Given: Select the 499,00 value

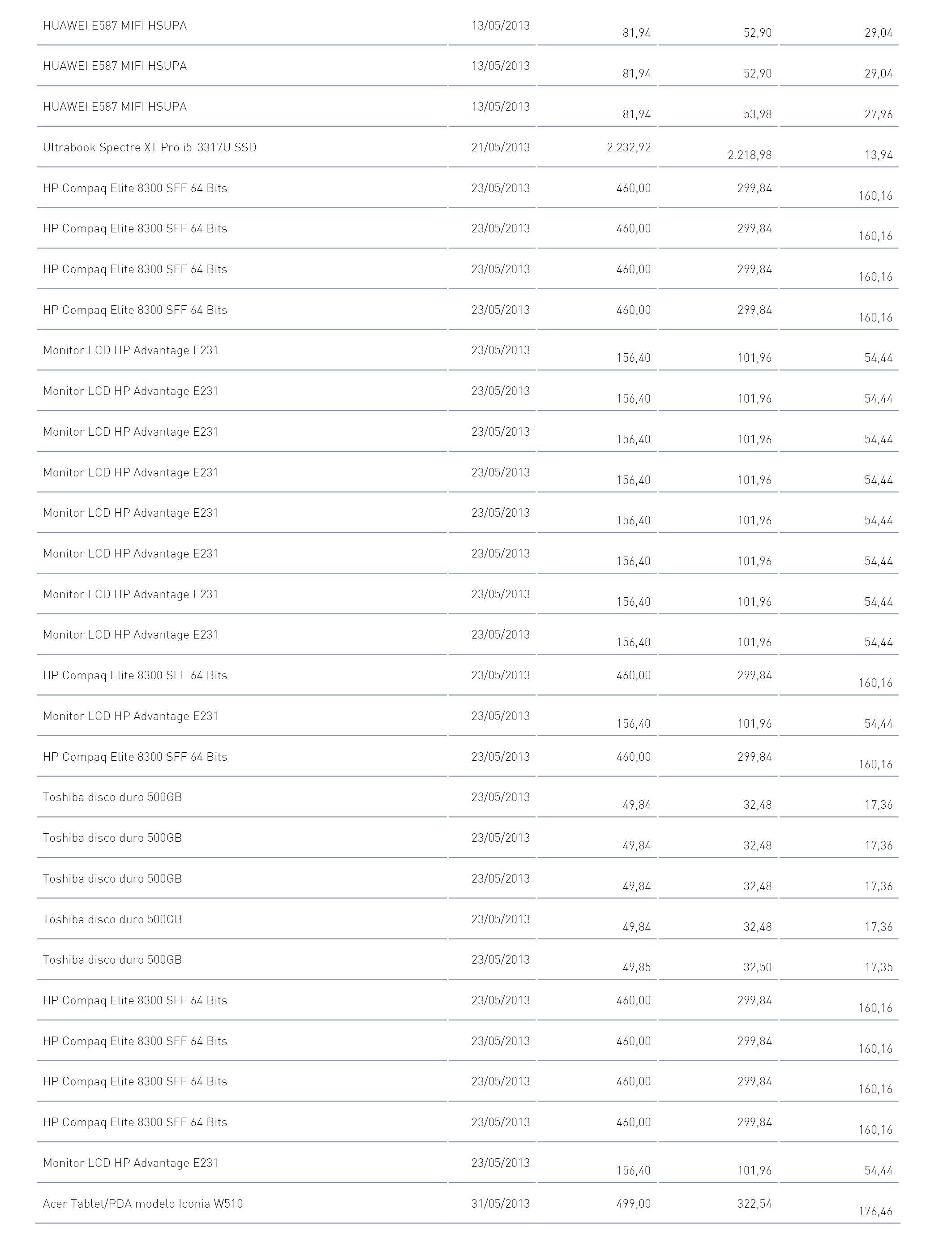Looking at the screenshot, I should [x=634, y=1203].
